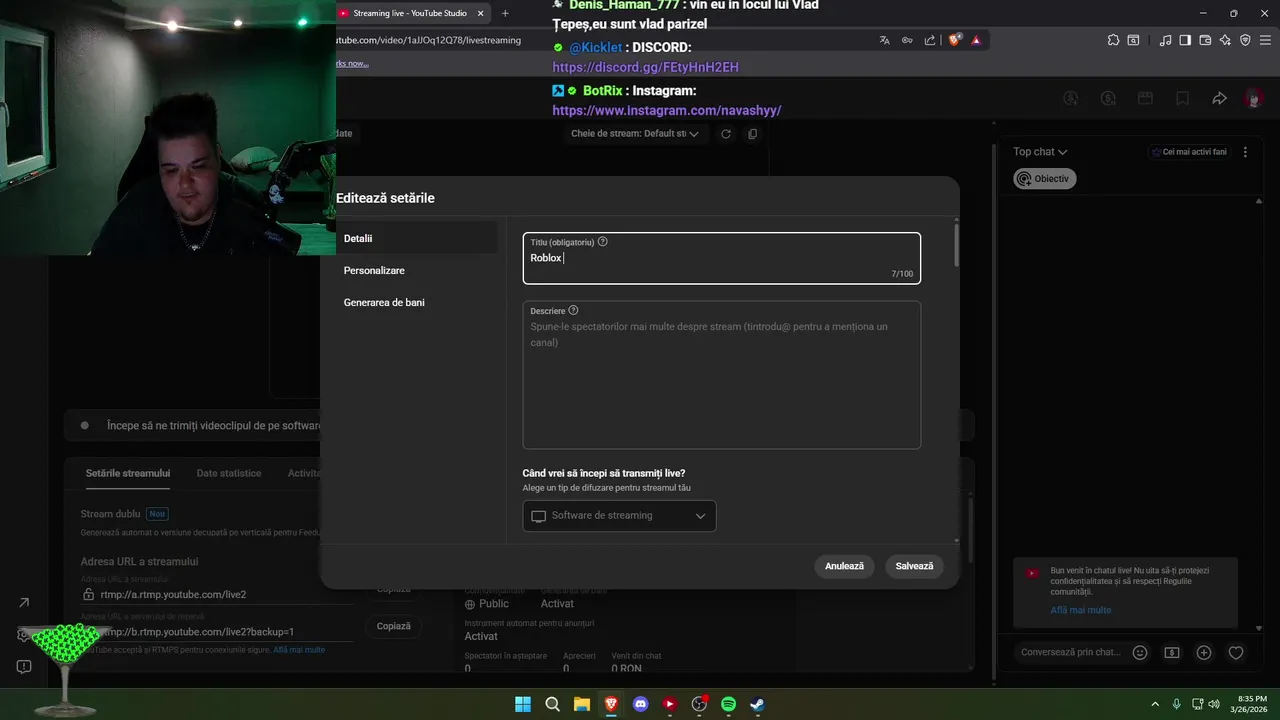This screenshot has height=720, width=1280.
Task: Open Windows taskbar search
Action: (x=552, y=704)
